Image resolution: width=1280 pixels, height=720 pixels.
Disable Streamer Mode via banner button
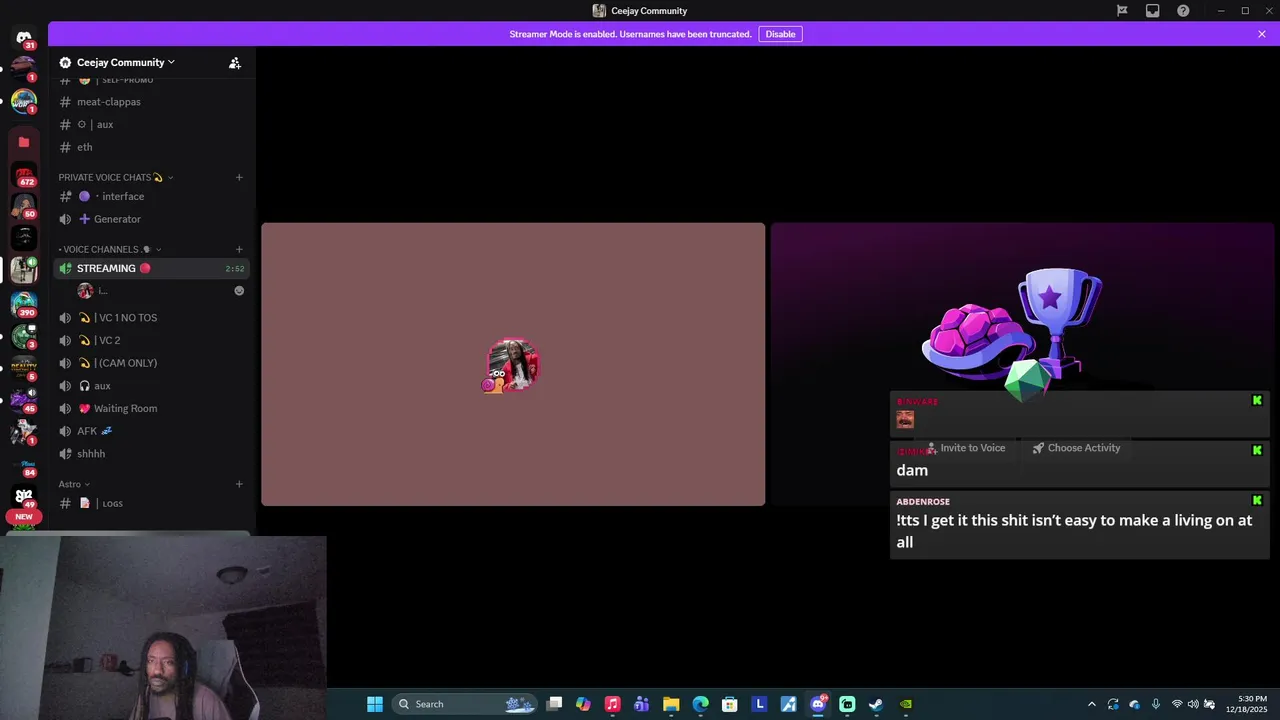click(x=780, y=34)
